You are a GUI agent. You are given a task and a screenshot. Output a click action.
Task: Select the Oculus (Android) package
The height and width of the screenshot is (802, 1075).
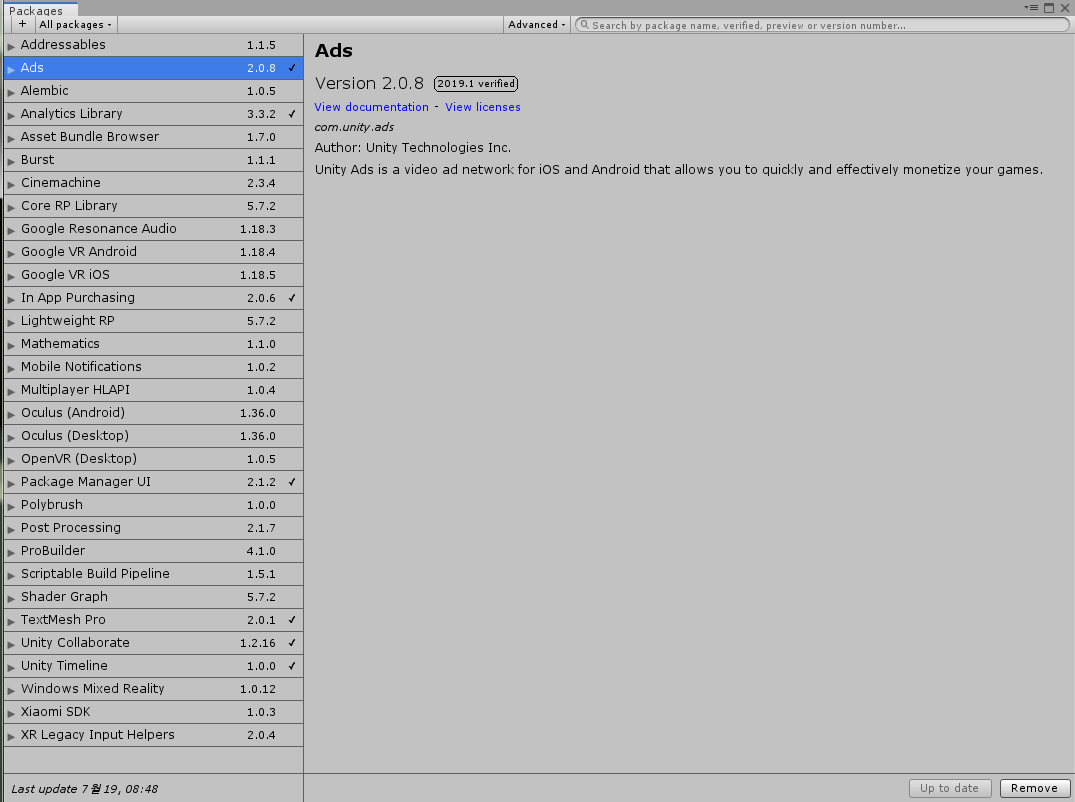(154, 413)
